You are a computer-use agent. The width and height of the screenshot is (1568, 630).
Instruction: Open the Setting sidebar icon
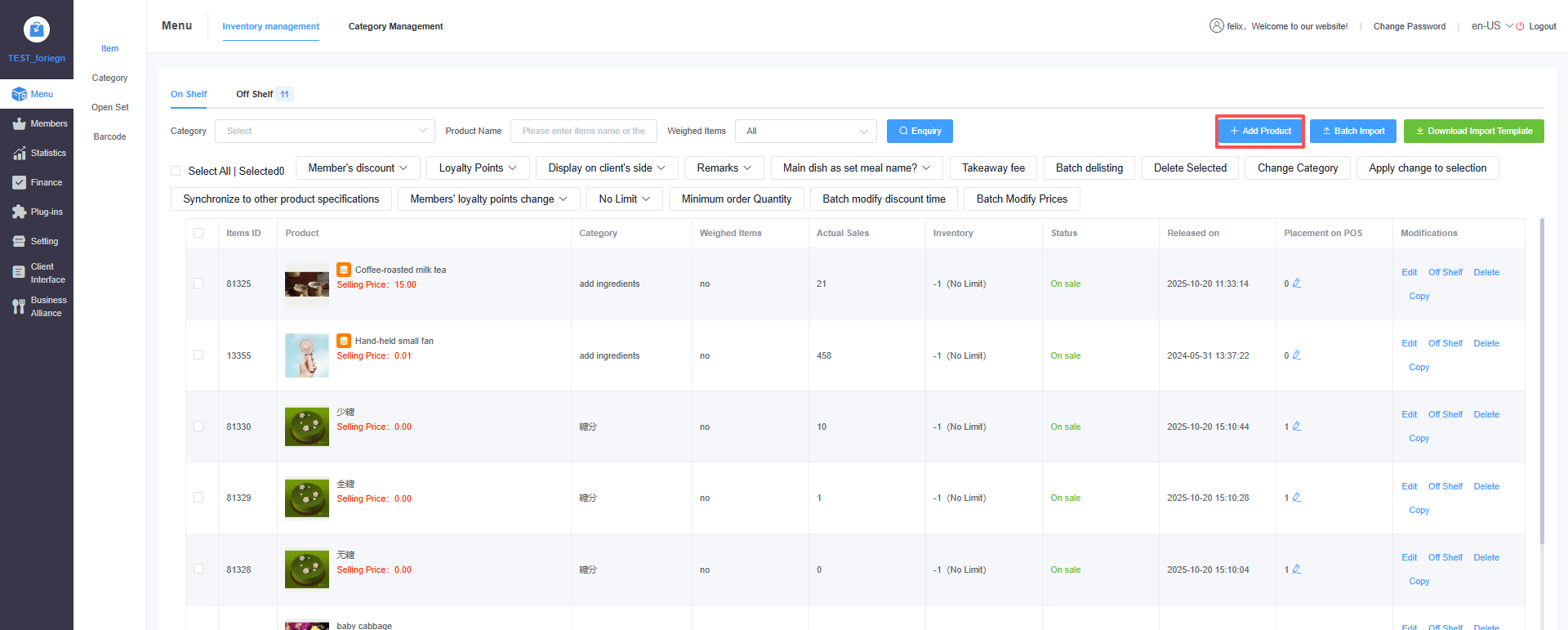click(19, 242)
